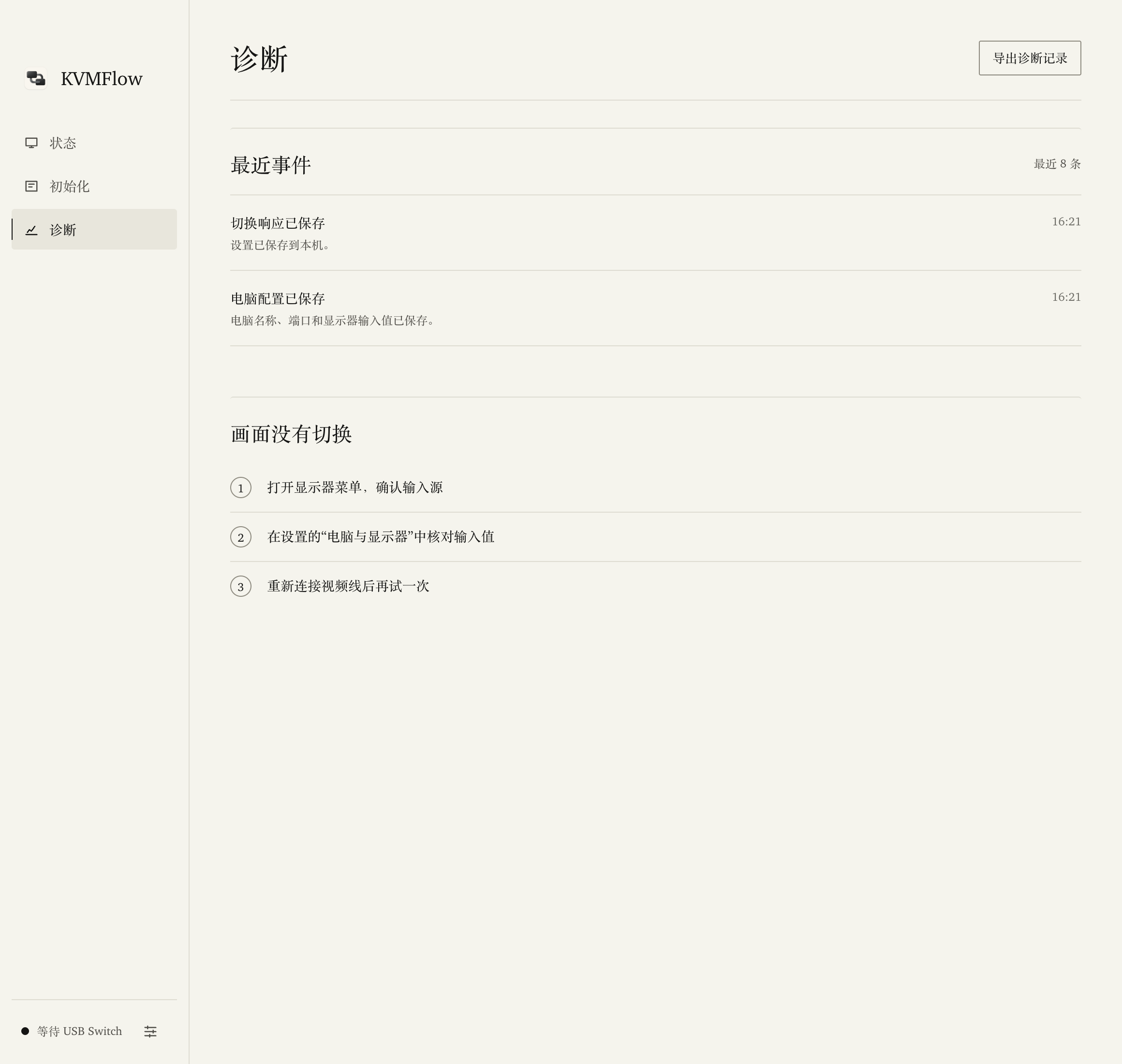Image resolution: width=1122 pixels, height=1064 pixels.
Task: Open settings via the sliders icon
Action: tap(150, 1031)
